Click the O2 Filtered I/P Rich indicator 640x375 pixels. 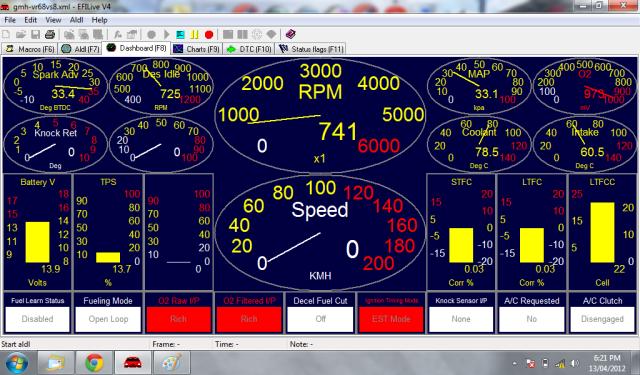click(249, 319)
